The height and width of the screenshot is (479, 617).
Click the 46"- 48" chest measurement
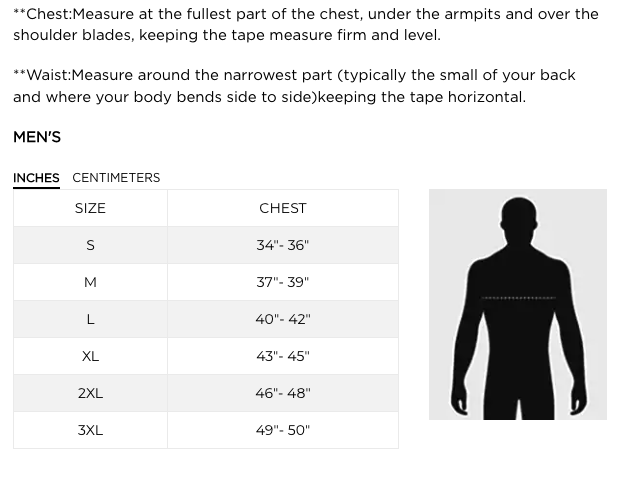coord(282,393)
